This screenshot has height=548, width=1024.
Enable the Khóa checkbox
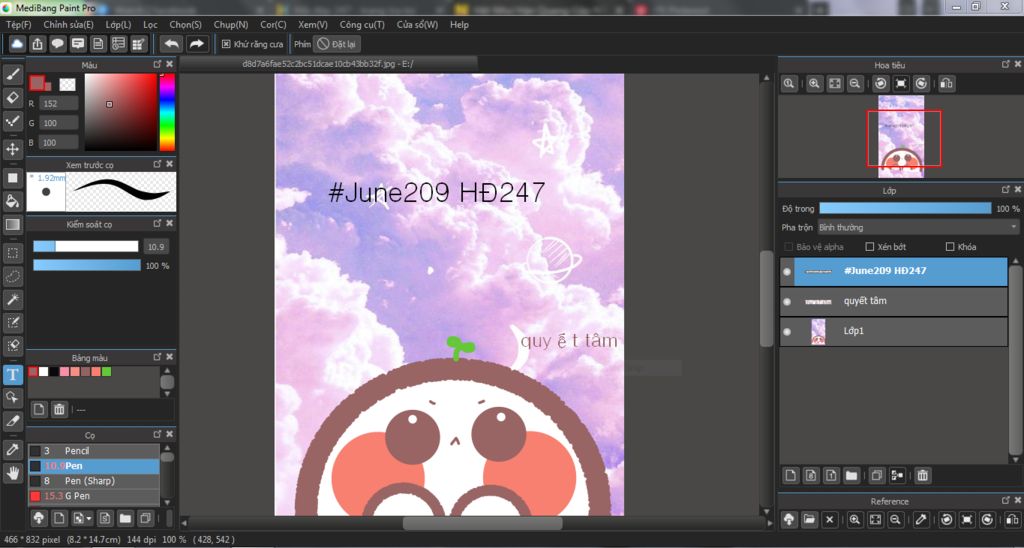click(950, 247)
